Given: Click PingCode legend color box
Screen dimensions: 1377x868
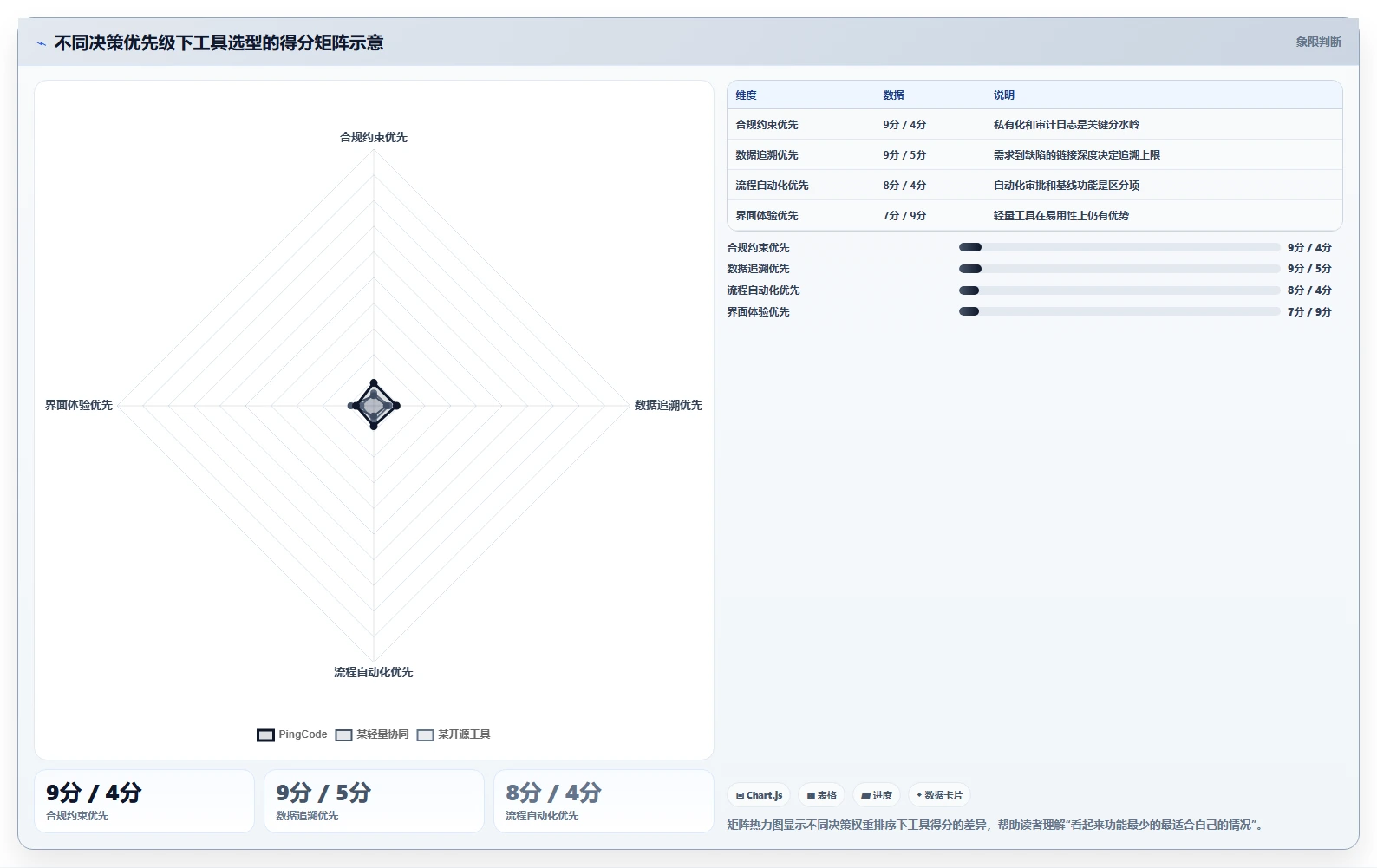Looking at the screenshot, I should tap(265, 735).
